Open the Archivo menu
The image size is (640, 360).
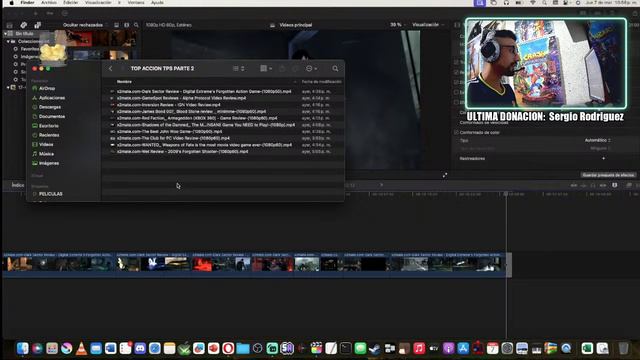point(49,3)
